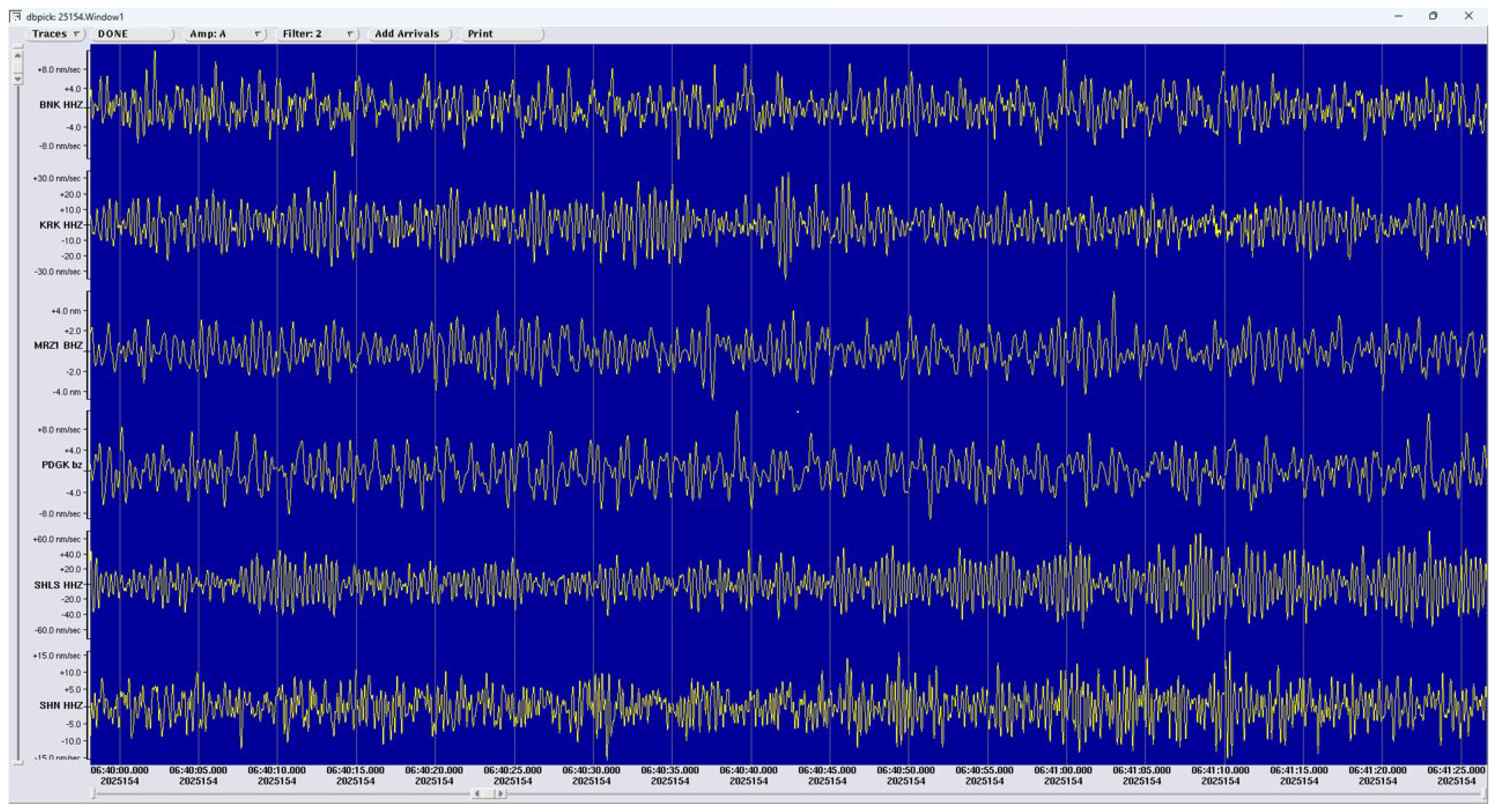Click the horizontal scrollbar left arrow
The height and width of the screenshot is (812, 1496).
[477, 793]
